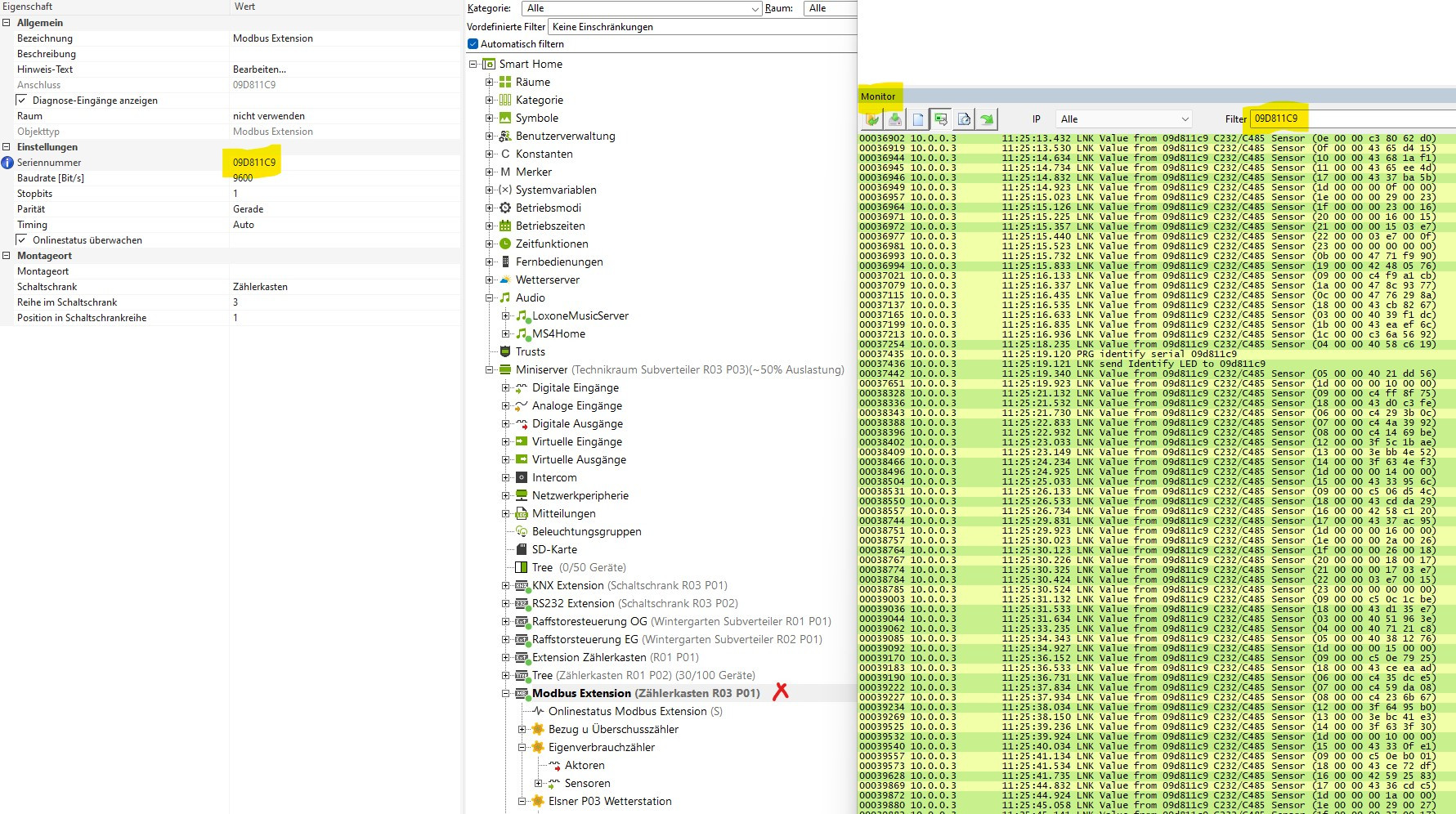Click the Seriennummer value 09D811C9
The width and height of the screenshot is (1456, 814).
[x=254, y=163]
